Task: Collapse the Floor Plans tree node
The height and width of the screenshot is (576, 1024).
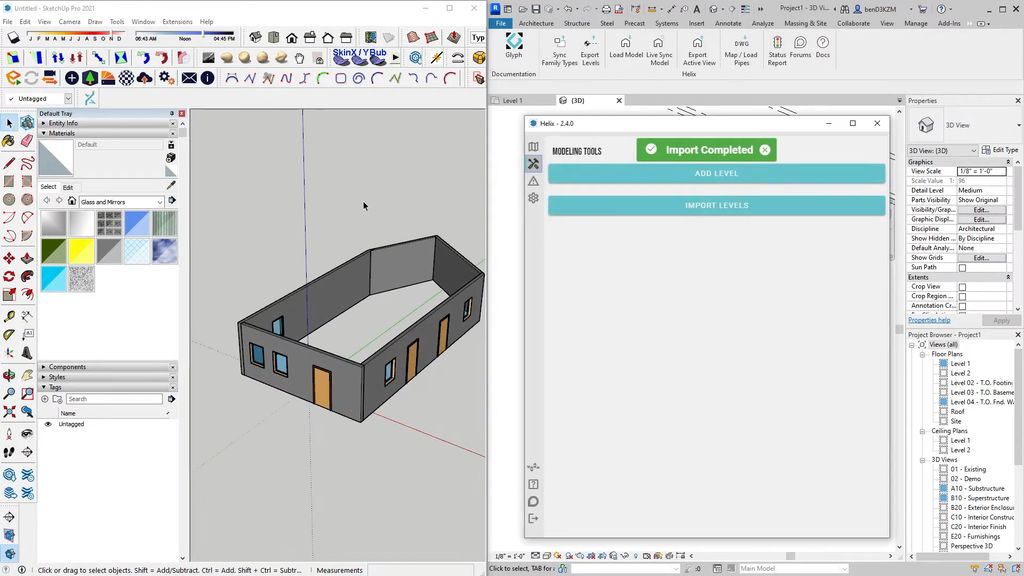Action: tap(923, 354)
